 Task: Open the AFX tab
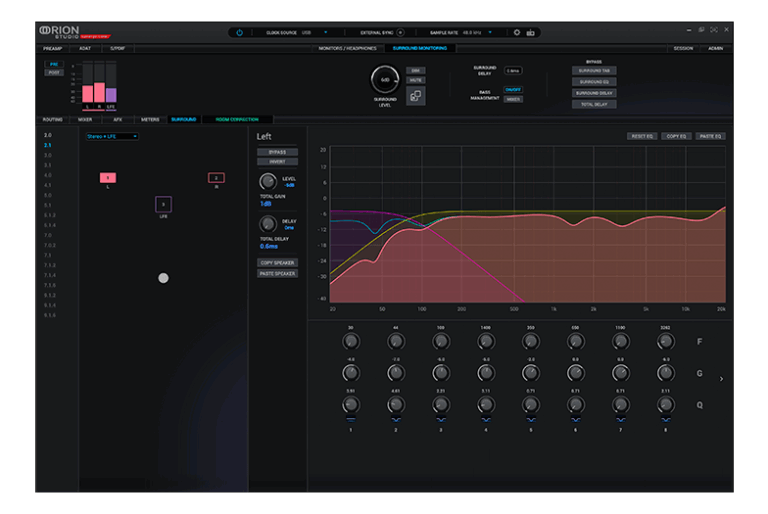pos(118,120)
